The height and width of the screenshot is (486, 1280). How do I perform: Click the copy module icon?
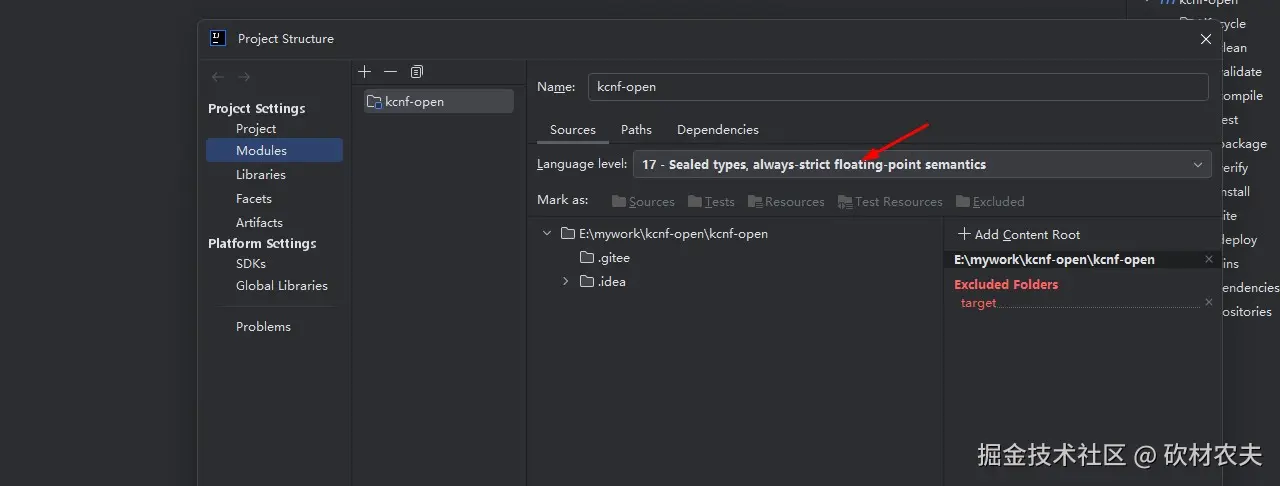417,72
